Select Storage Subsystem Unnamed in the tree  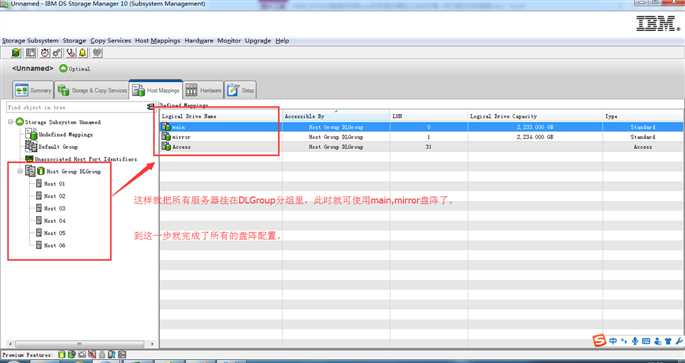[x=62, y=122]
